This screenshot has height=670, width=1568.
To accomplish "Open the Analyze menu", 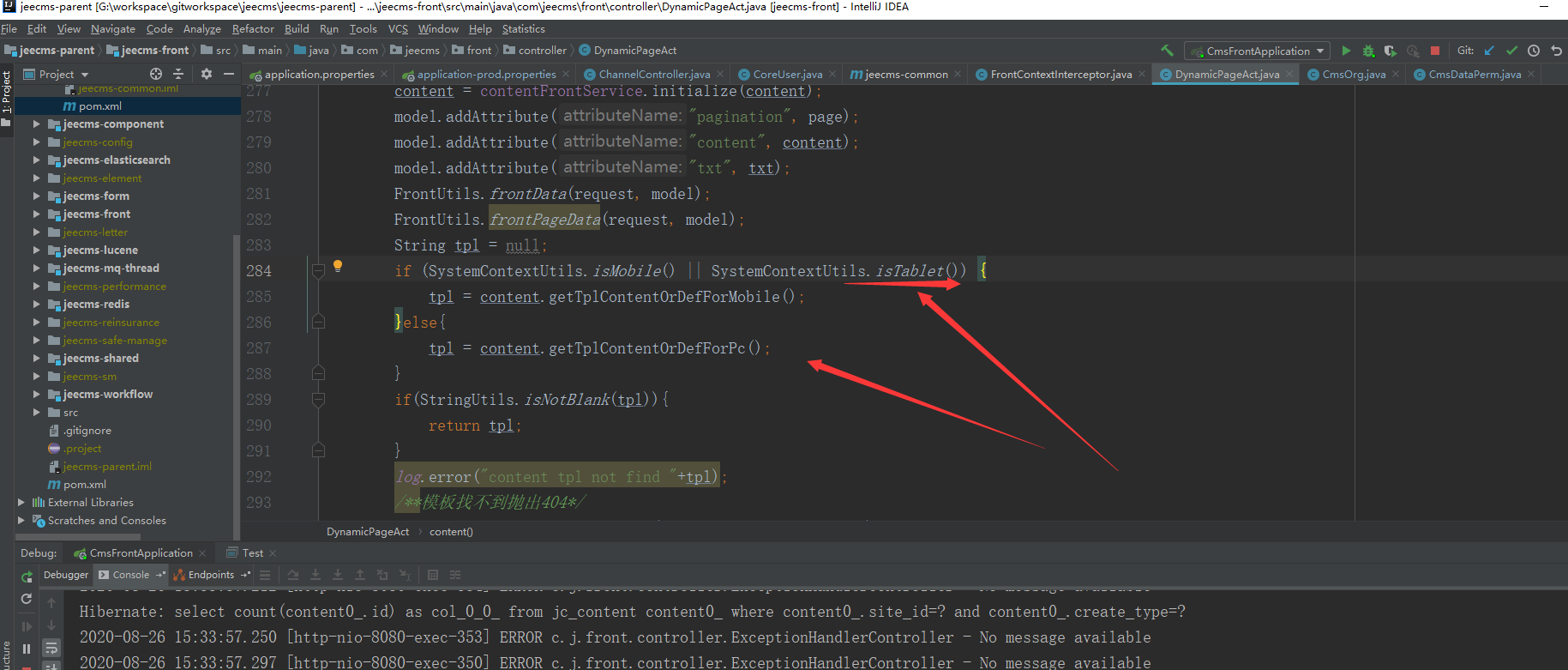I will tap(202, 28).
